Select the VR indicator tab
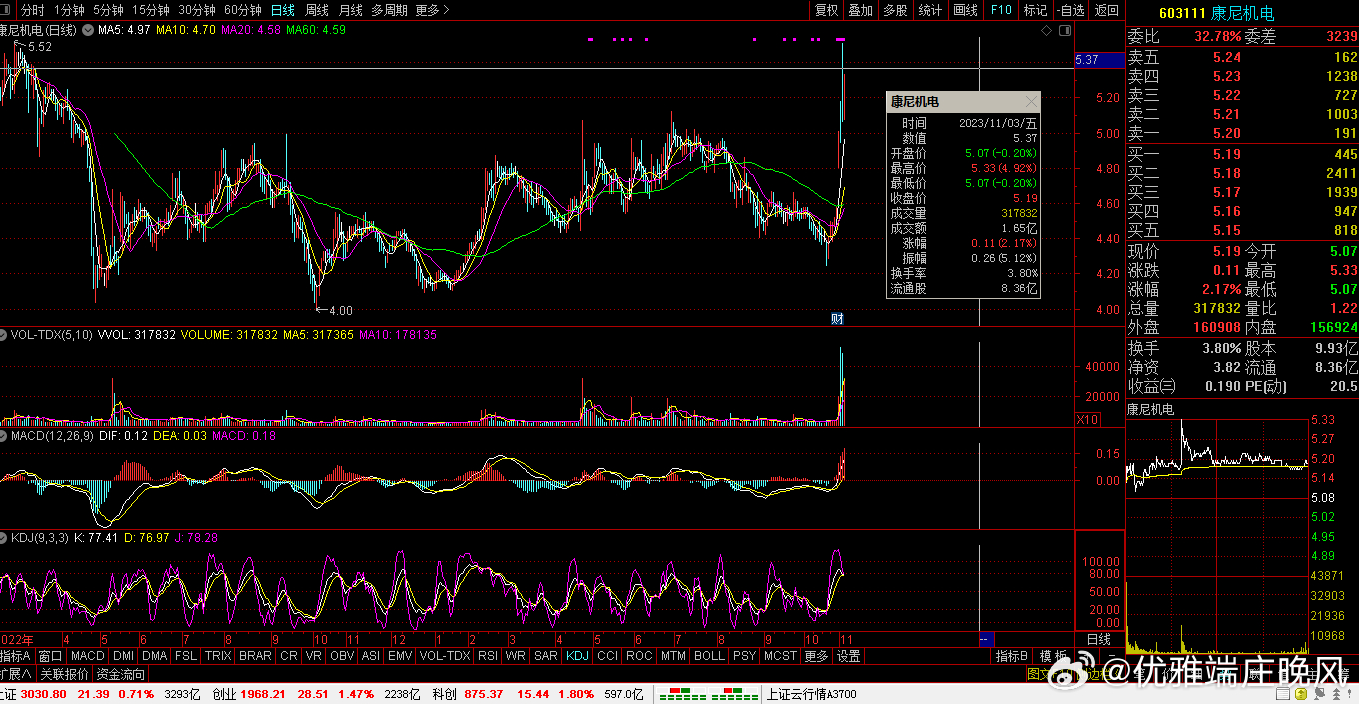Screen dimensions: 1359x704 pos(315,656)
